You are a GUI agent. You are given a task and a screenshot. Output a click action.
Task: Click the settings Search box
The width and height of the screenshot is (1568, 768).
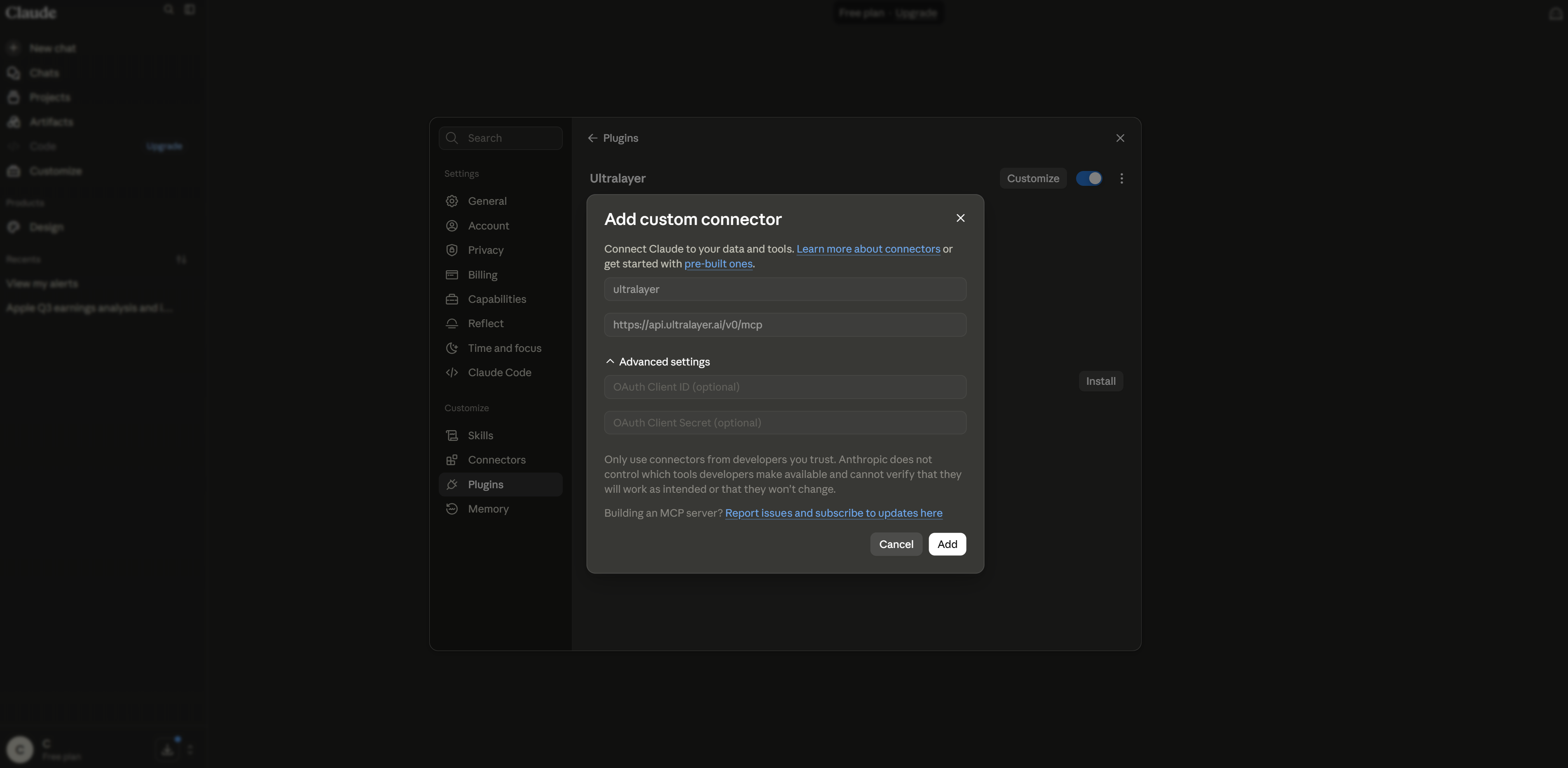500,138
